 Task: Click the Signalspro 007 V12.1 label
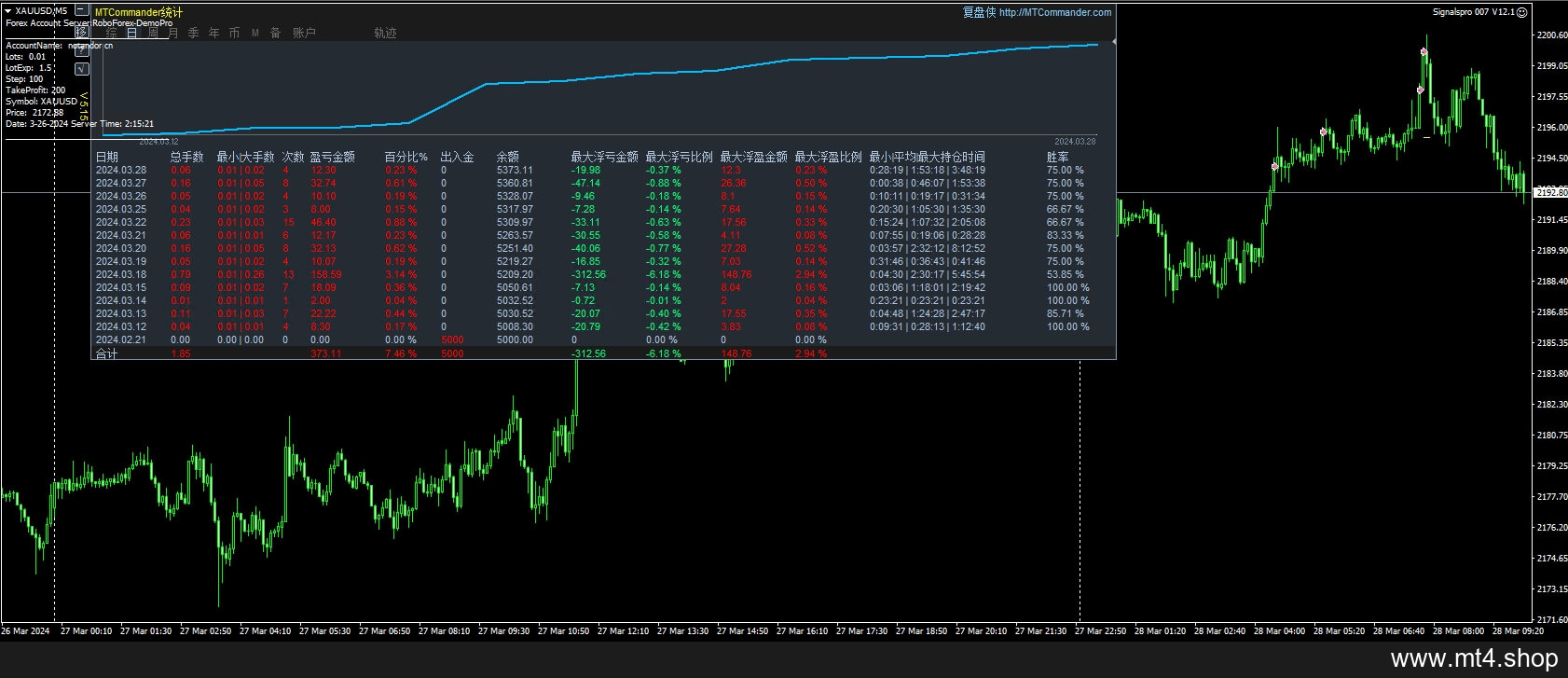pyautogui.click(x=1473, y=12)
